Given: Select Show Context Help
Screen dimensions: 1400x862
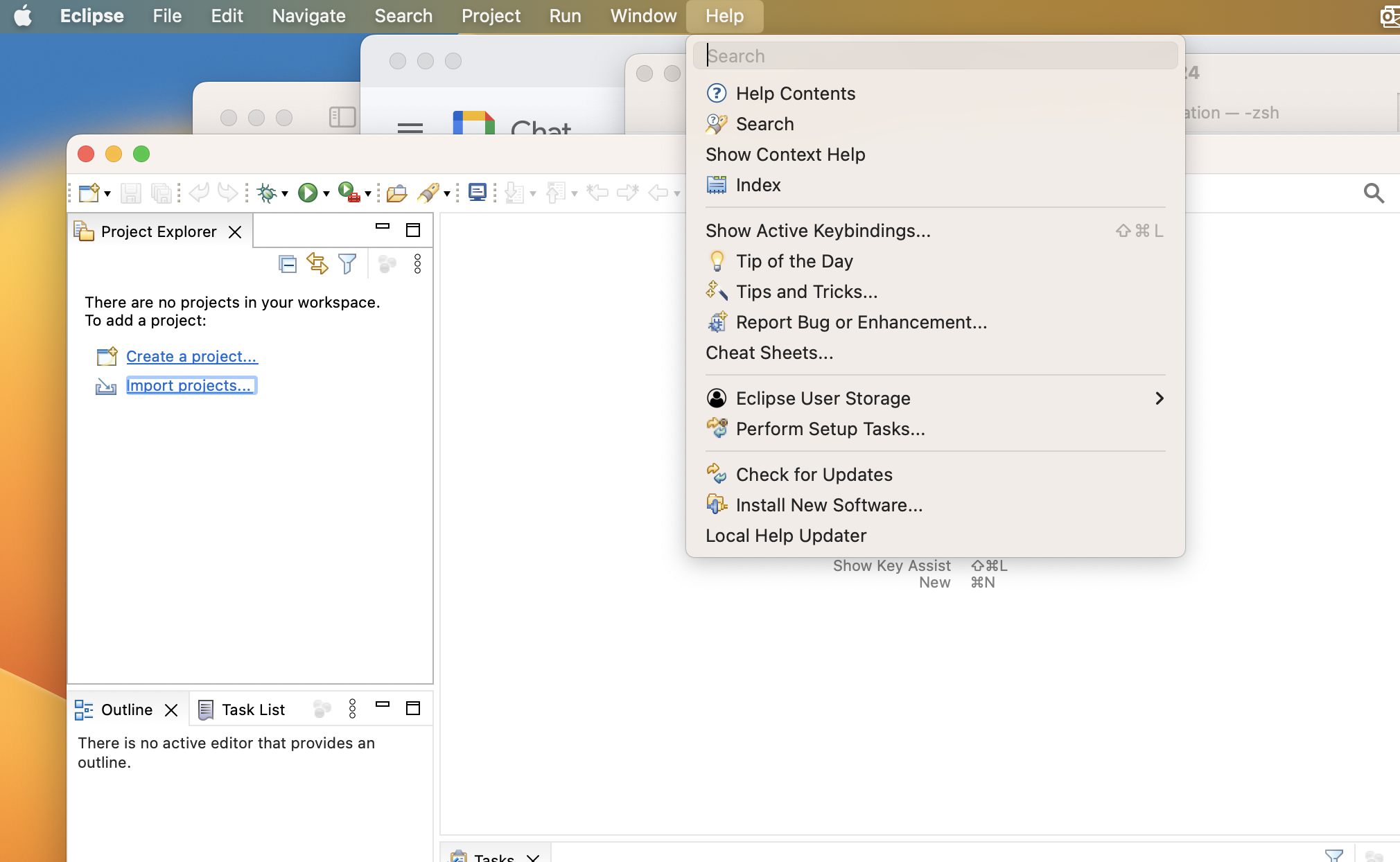Looking at the screenshot, I should 935,155.
